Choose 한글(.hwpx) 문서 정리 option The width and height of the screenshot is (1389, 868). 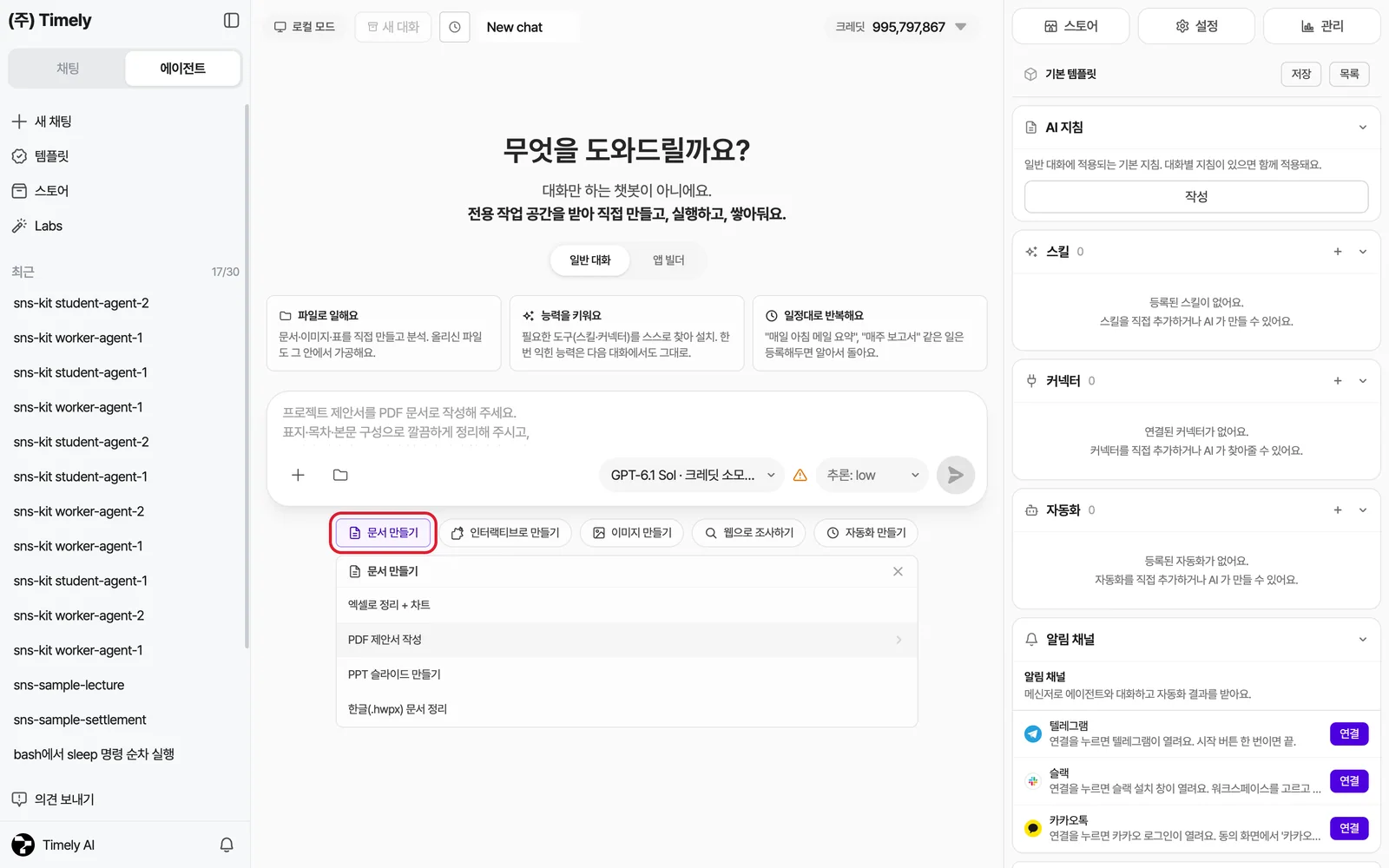627,709
